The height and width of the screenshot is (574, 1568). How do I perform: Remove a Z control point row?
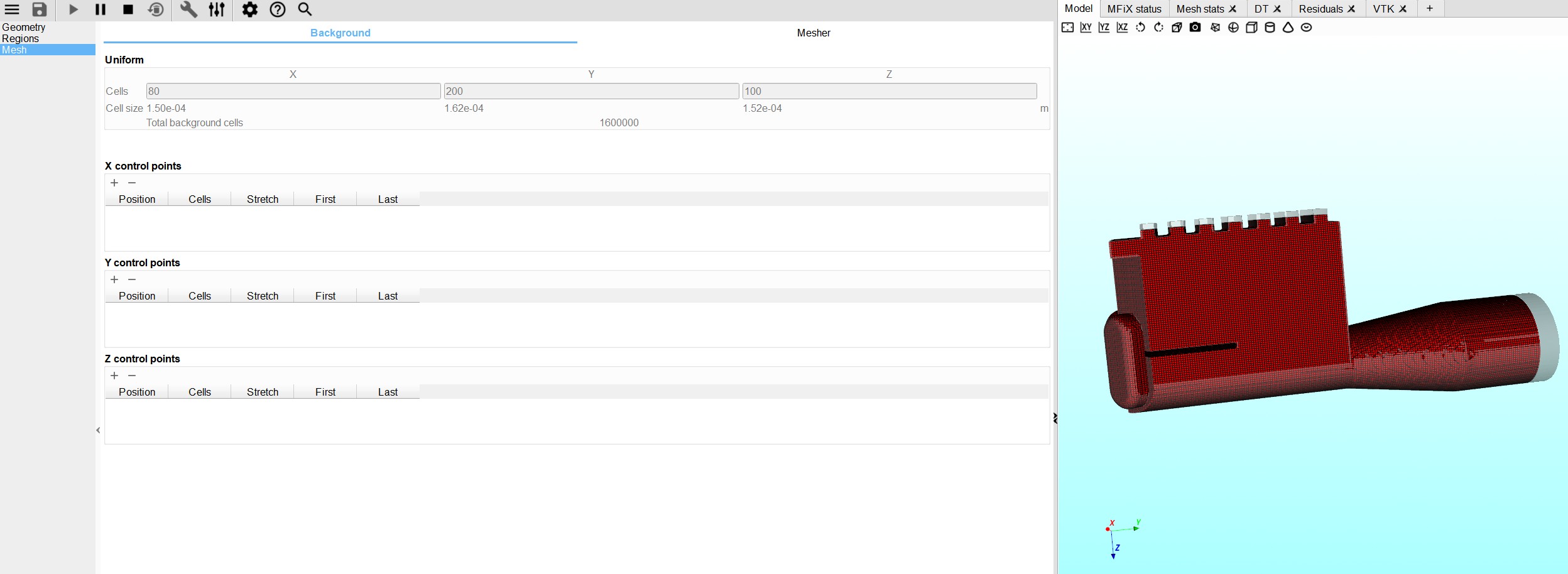132,376
